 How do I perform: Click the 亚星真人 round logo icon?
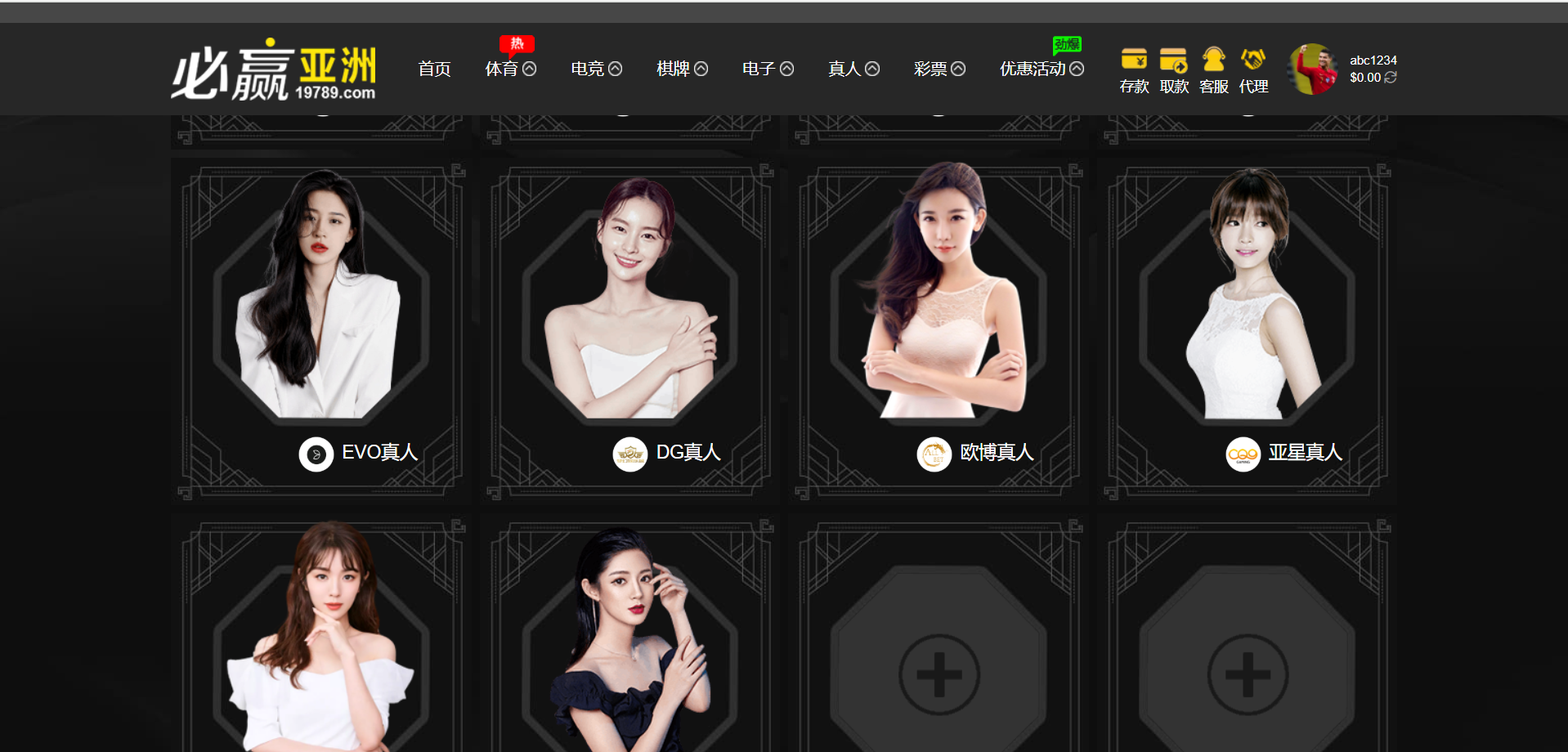[x=1243, y=454]
